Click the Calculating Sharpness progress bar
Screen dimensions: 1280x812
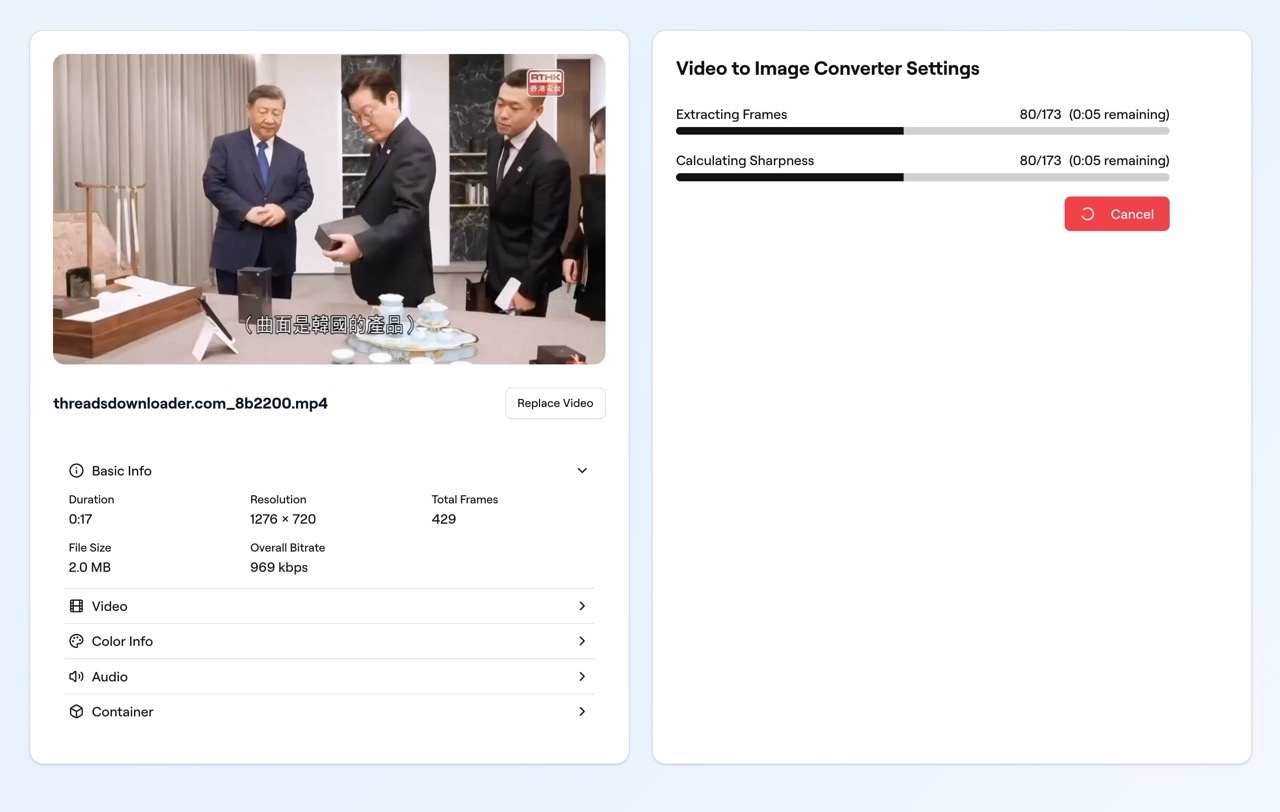(x=922, y=177)
